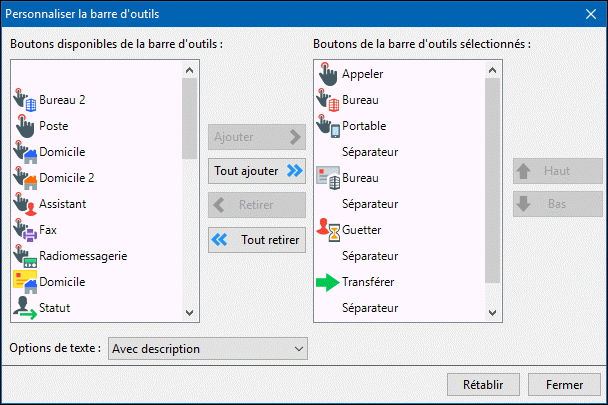Click the Appeler icon in selected list

pos(328,74)
